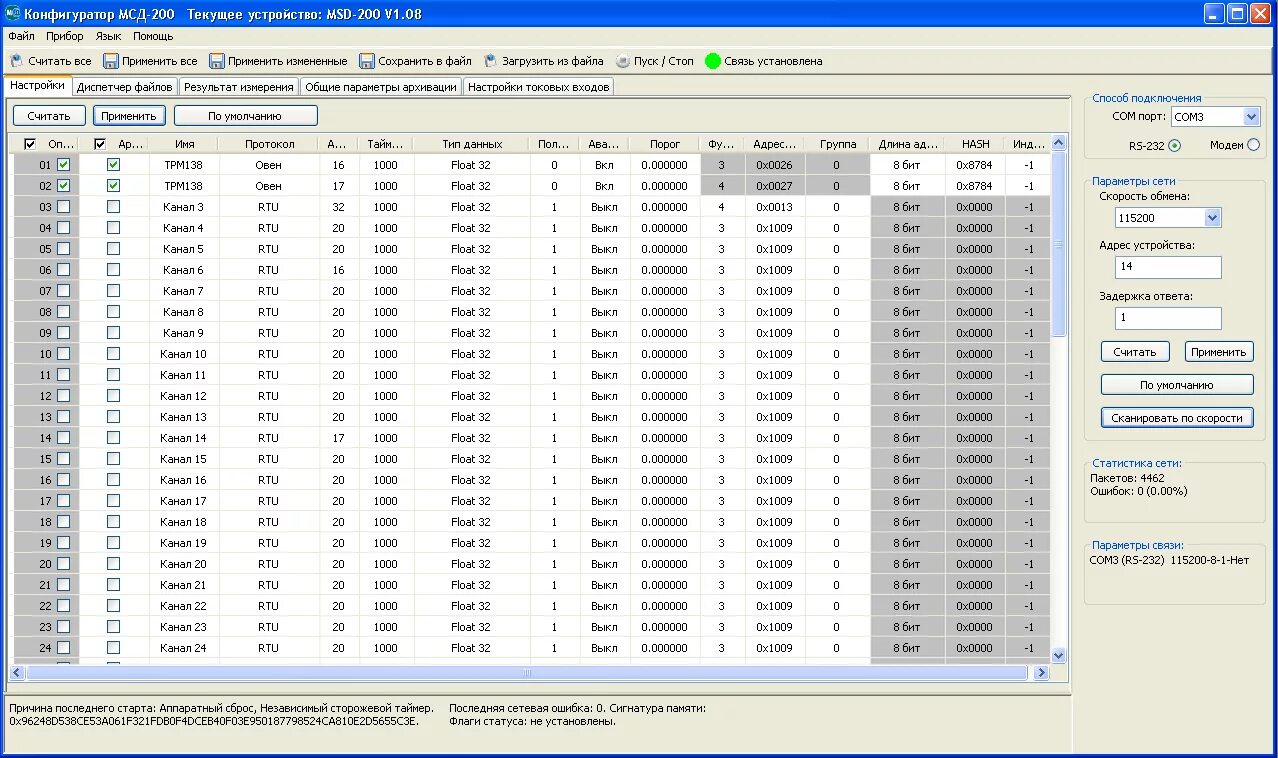Click the 'Считать все' toolbar icon
Screen dimensions: 1278x758
pos(16,61)
